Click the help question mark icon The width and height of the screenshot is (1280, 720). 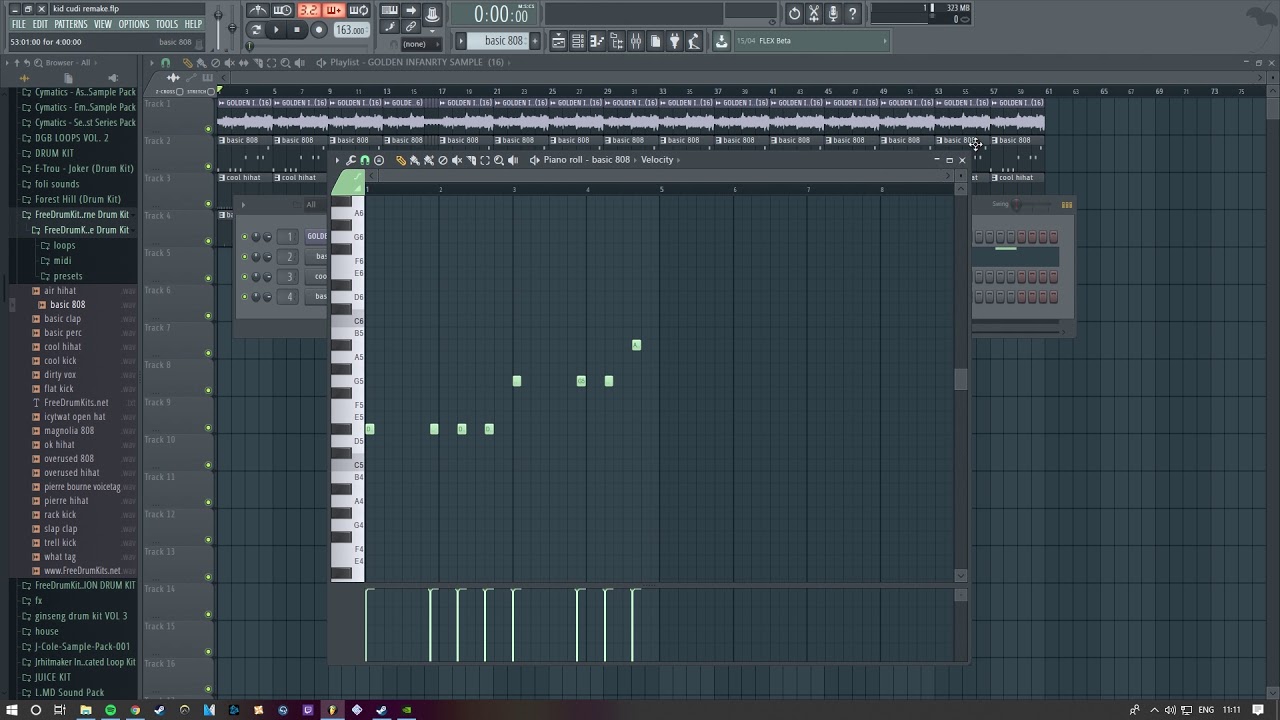(x=852, y=13)
